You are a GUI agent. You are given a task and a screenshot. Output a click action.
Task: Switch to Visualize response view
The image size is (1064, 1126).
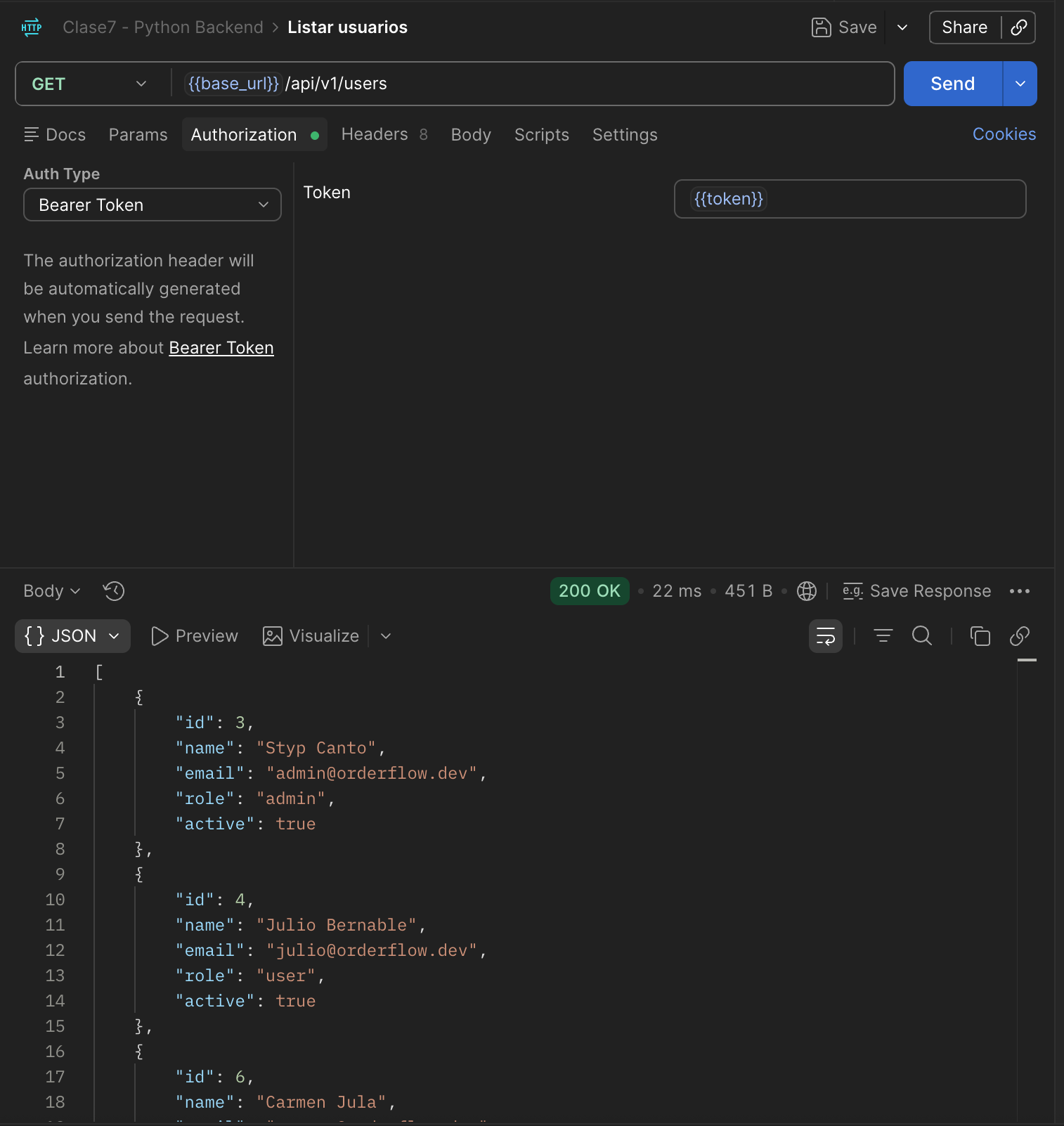point(311,636)
